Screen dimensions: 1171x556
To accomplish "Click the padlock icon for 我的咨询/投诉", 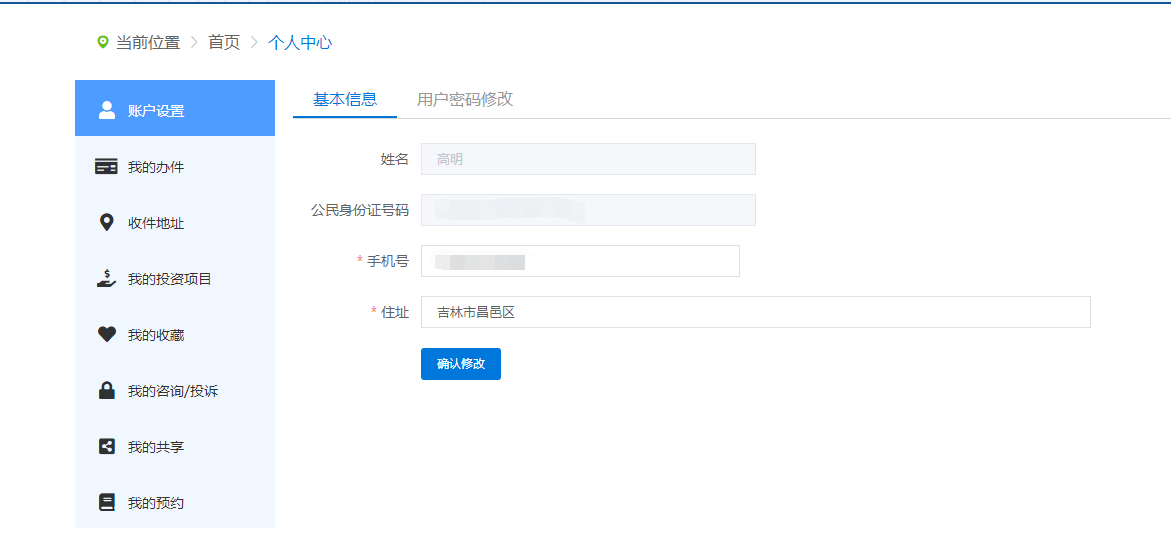I will [107, 390].
